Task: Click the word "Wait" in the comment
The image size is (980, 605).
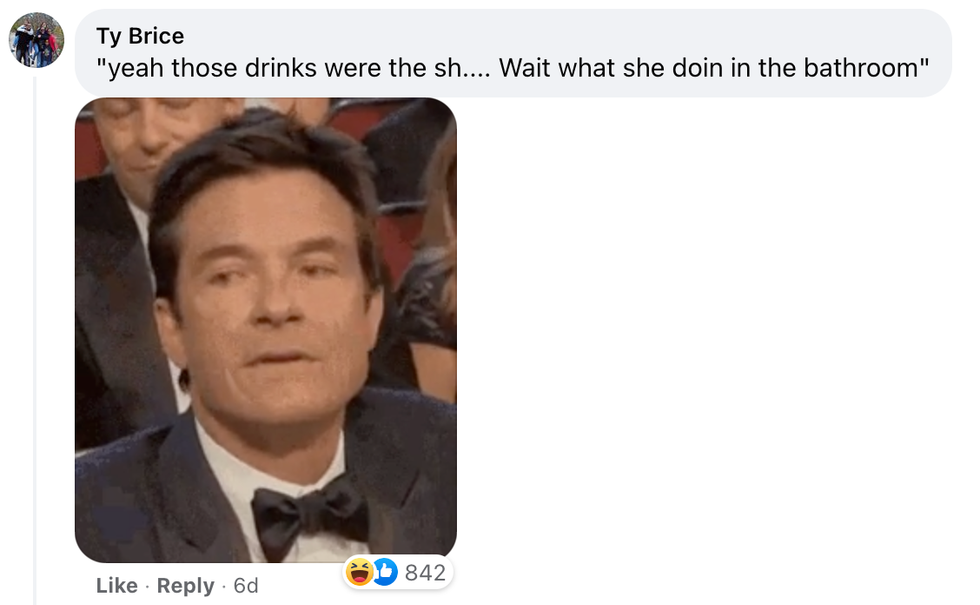Action: pyautogui.click(x=524, y=69)
